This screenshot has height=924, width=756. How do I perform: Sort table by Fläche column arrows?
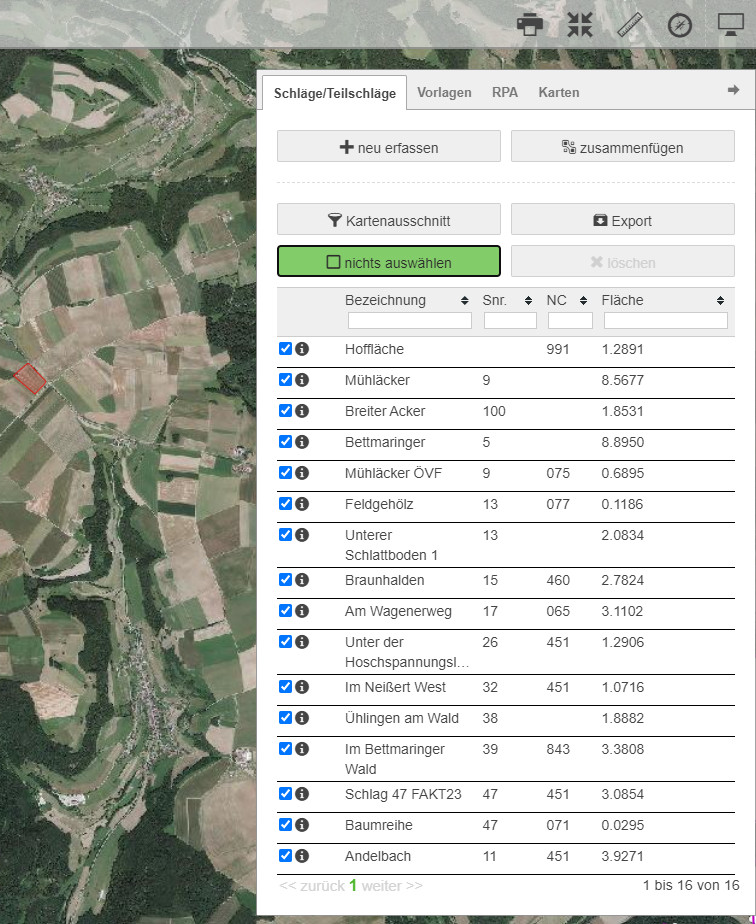pos(720,301)
